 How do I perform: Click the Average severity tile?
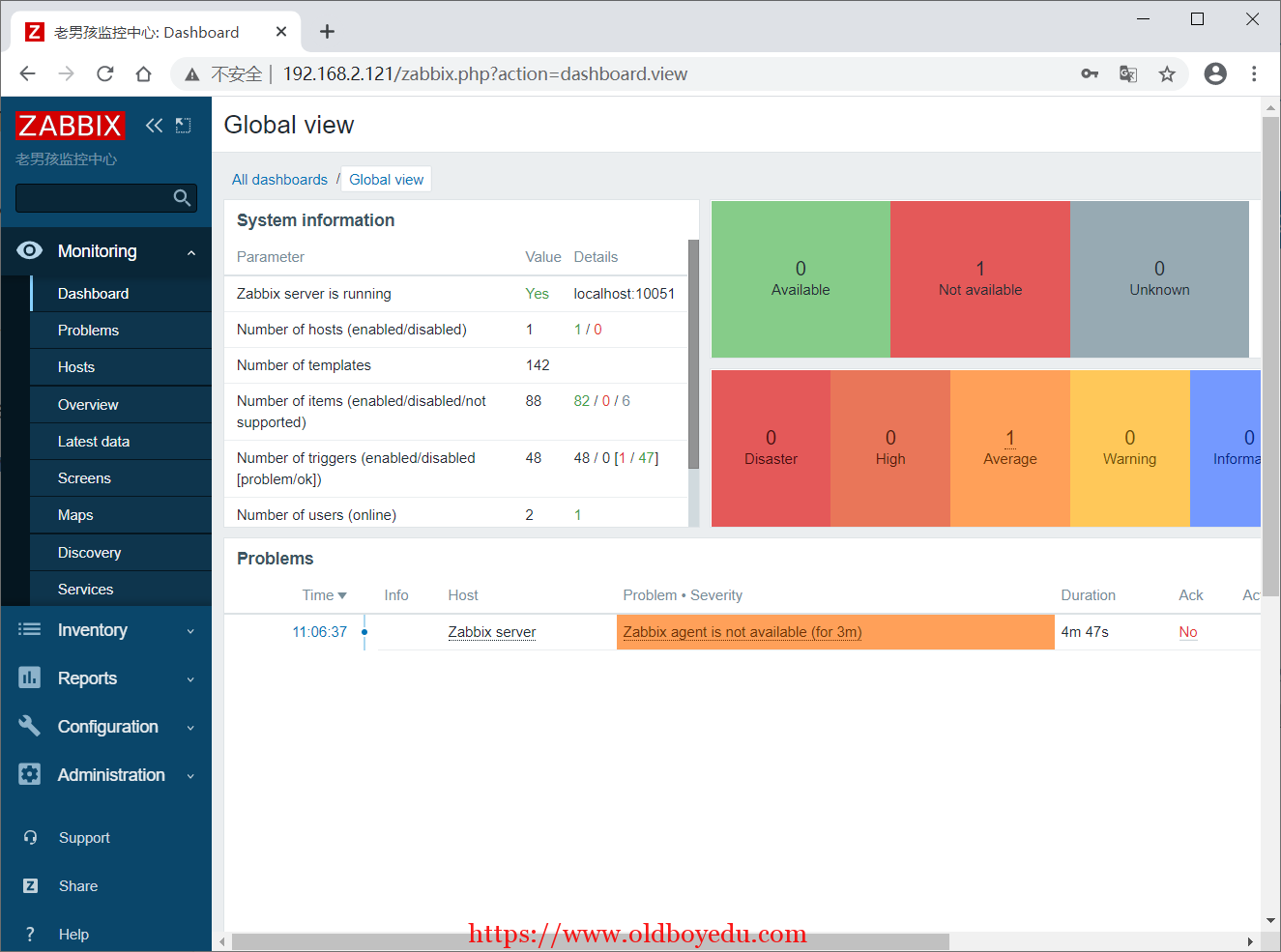coord(1010,448)
